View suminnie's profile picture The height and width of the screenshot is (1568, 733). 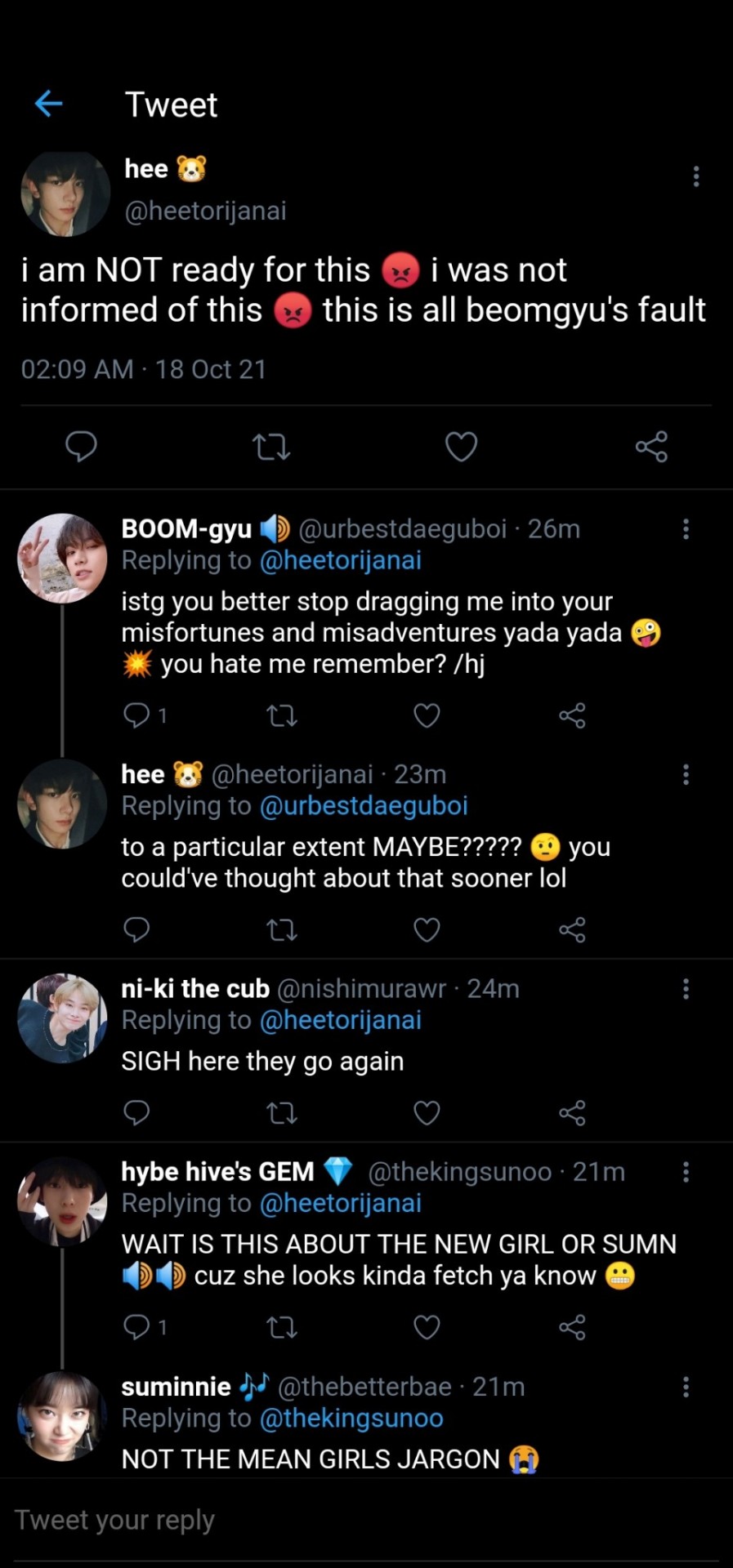(x=62, y=1417)
